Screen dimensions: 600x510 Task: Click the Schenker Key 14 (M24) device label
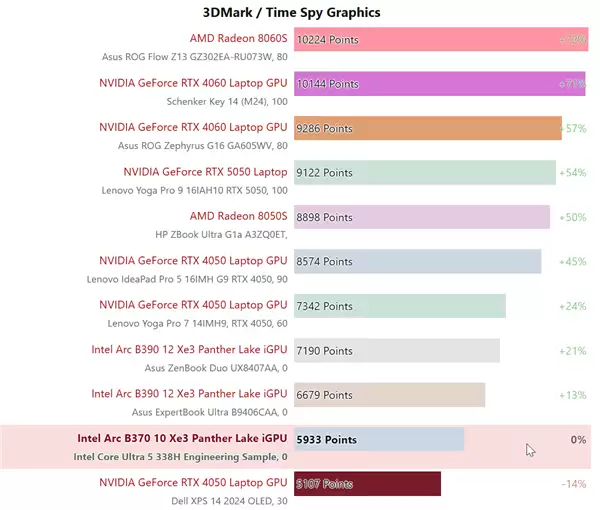[227, 101]
